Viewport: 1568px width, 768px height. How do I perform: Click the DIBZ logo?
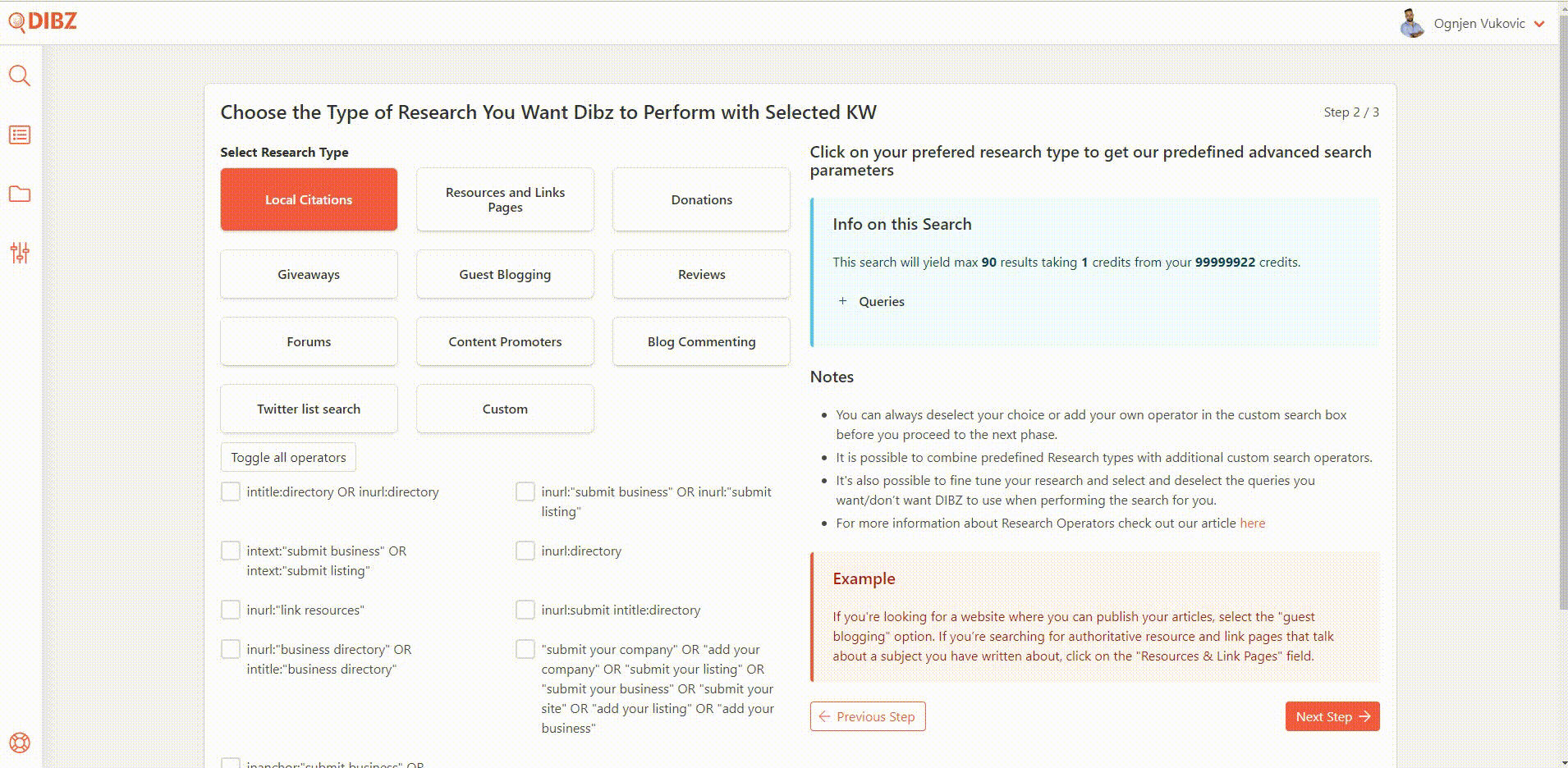click(43, 22)
